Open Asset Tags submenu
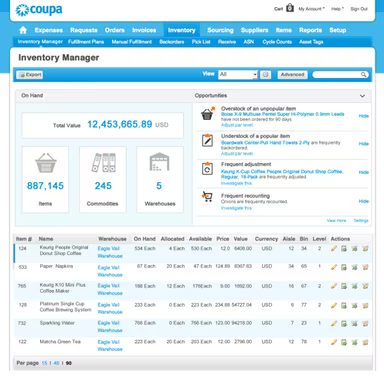This screenshot has height=388, width=384. tap(311, 42)
